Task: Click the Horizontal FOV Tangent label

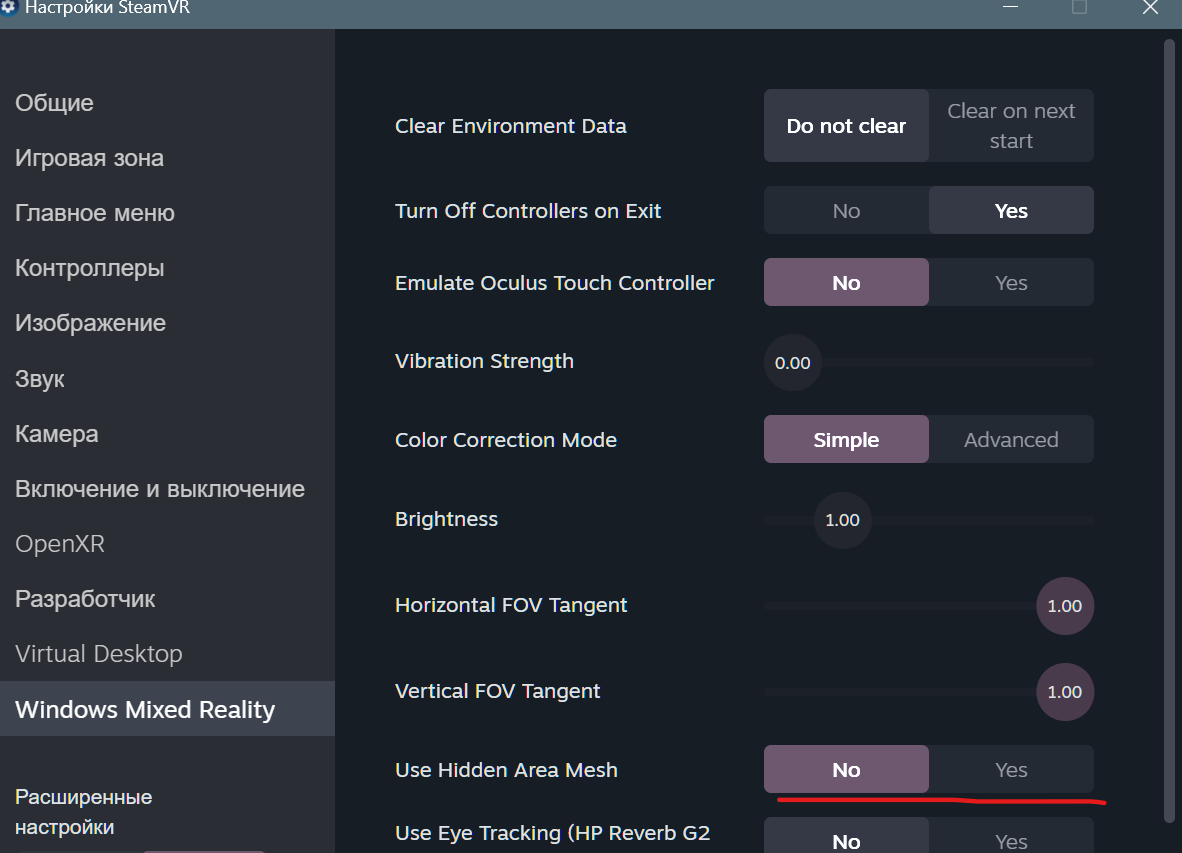Action: click(511, 605)
